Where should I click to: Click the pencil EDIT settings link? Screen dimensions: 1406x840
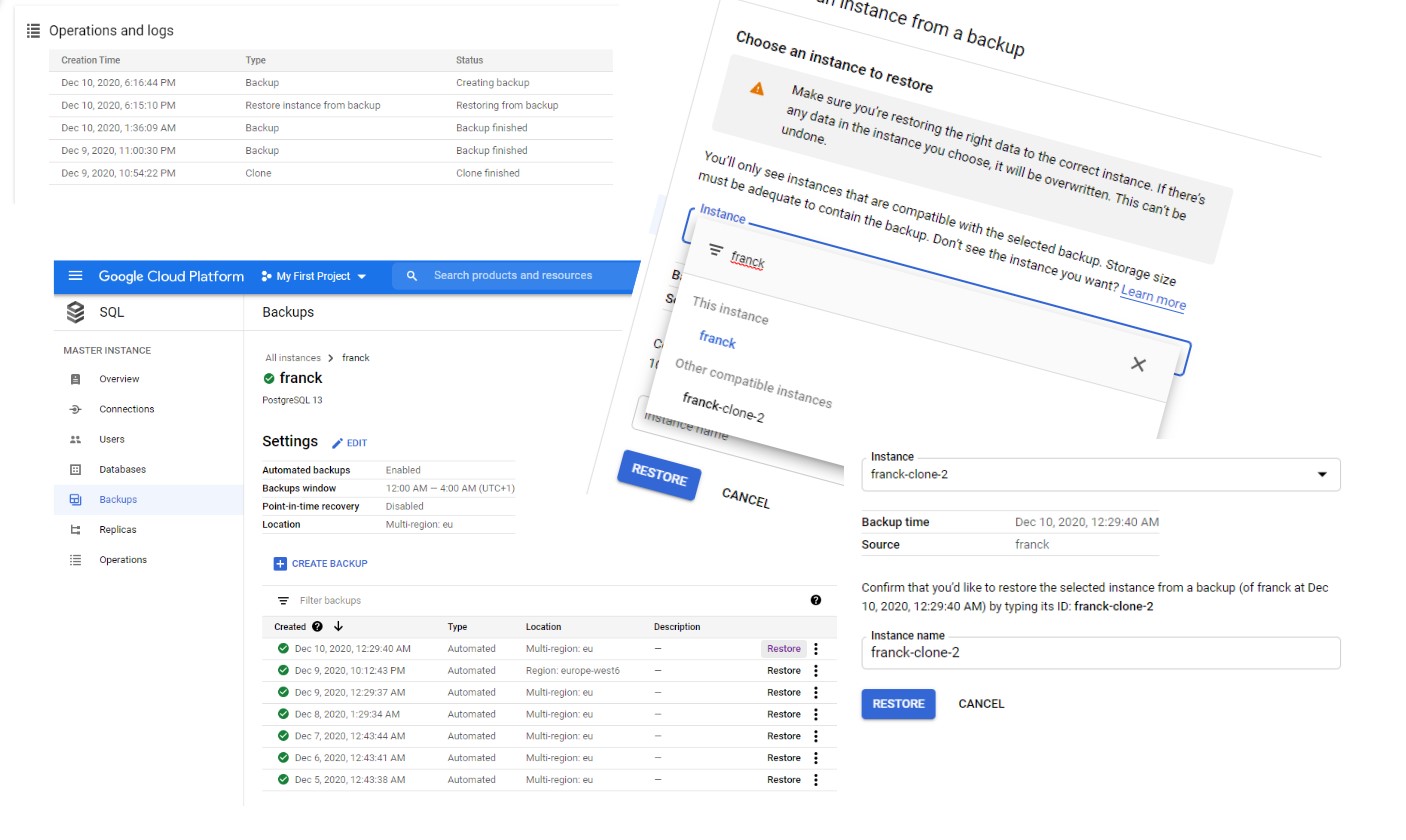(x=349, y=442)
